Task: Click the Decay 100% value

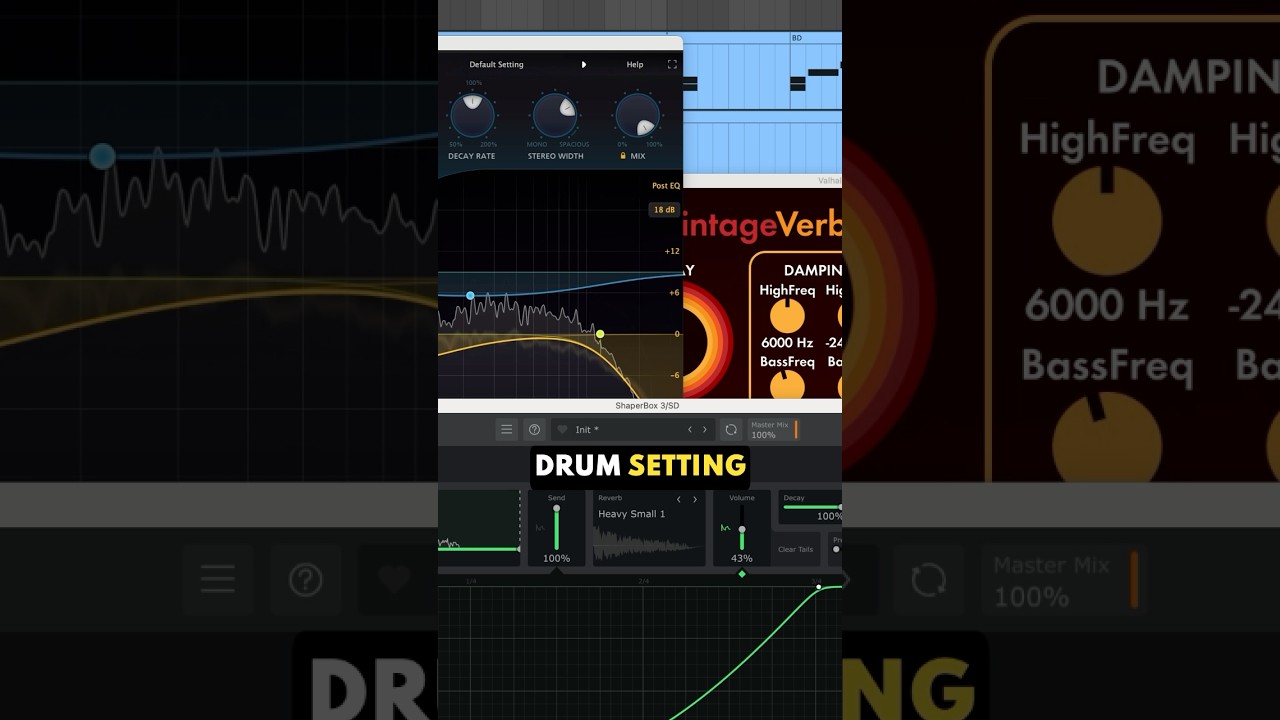Action: pos(829,517)
